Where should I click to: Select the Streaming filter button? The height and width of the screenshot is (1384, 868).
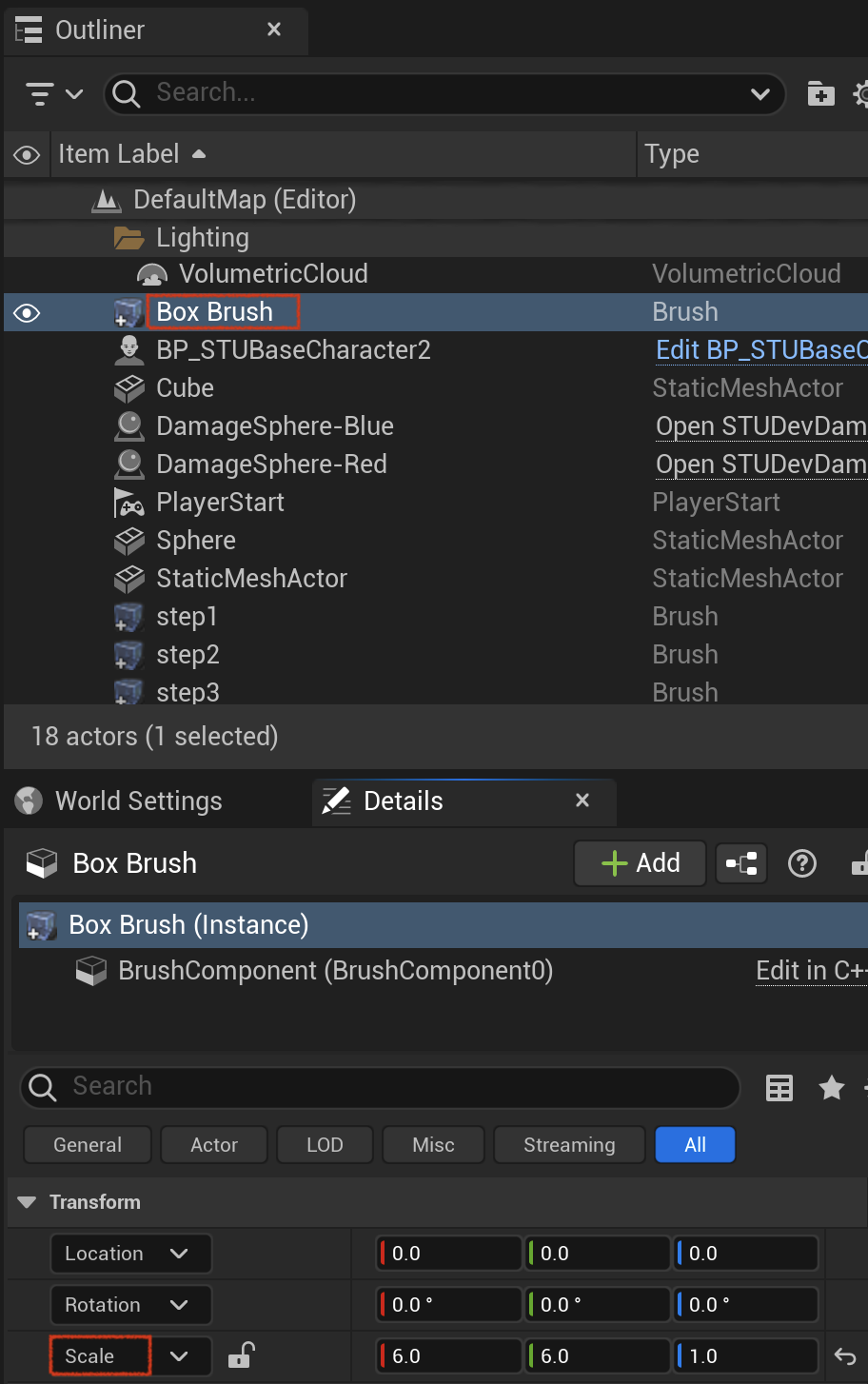coord(569,1145)
